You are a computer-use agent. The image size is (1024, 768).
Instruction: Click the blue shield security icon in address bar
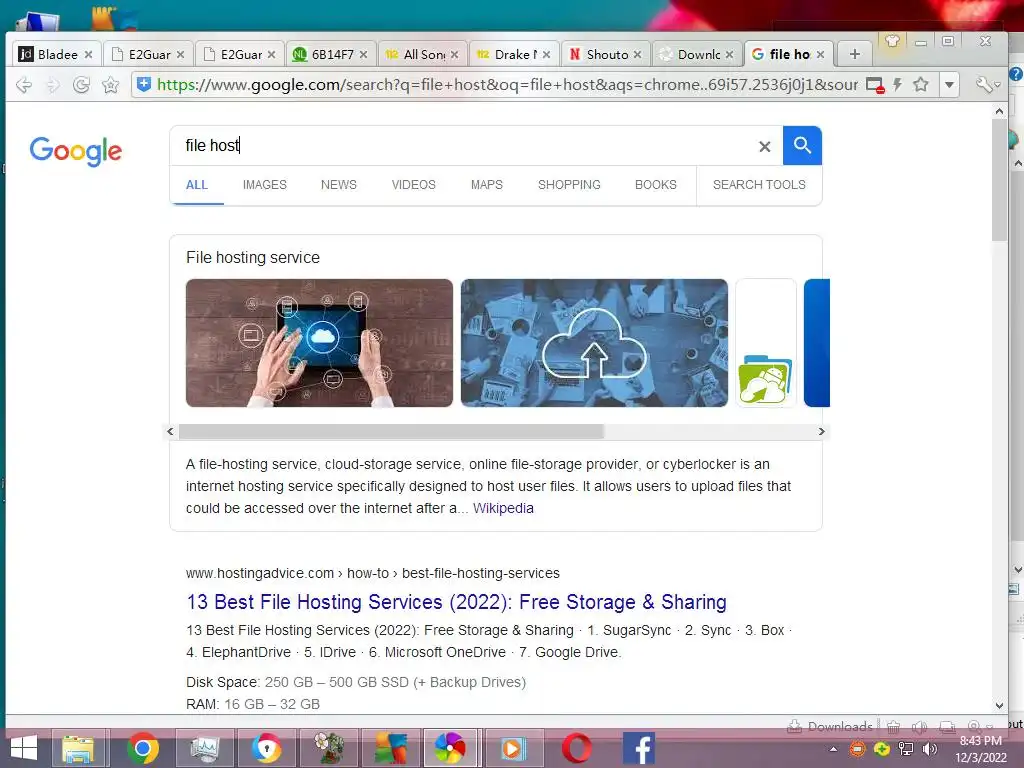pos(144,84)
